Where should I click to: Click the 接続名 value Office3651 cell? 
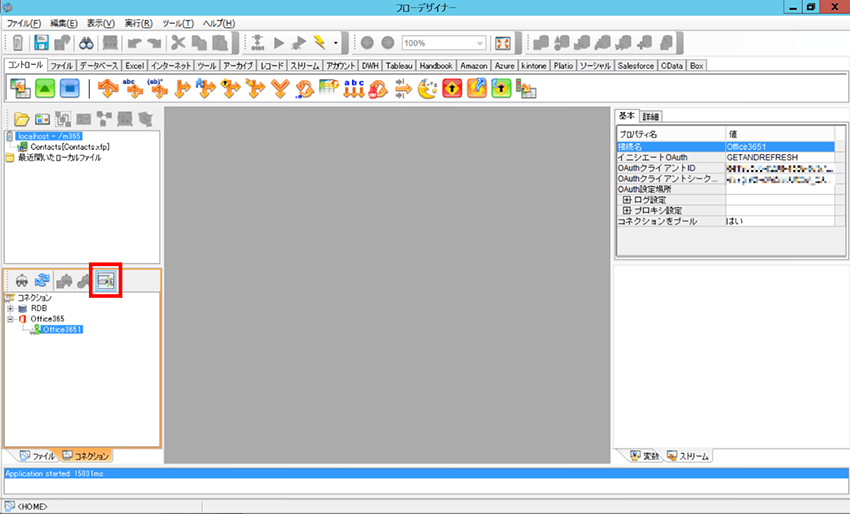point(780,147)
